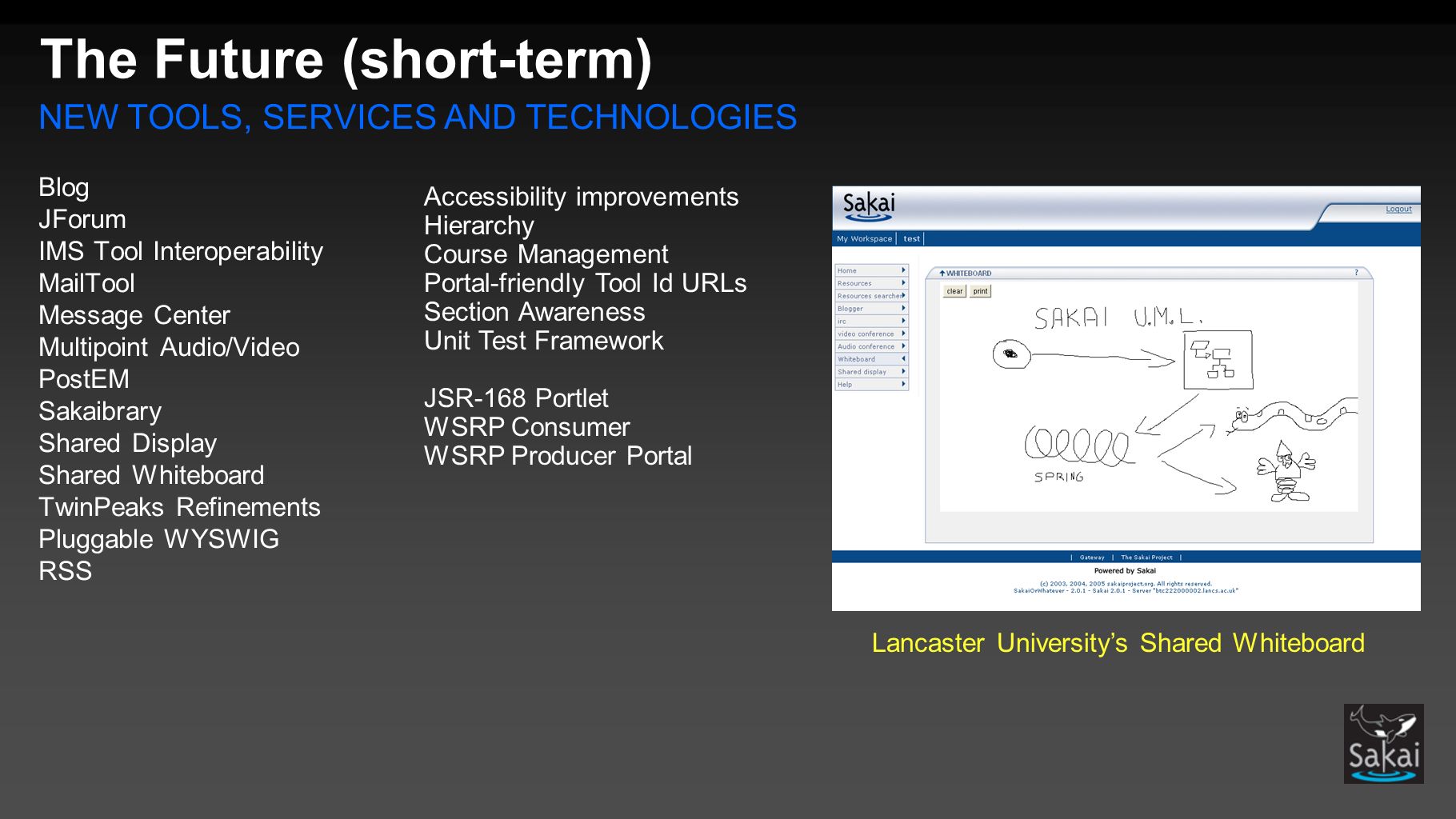Click the embedded Sakai whiteboard screenshot image
1456x819 pixels.
coord(1126,398)
